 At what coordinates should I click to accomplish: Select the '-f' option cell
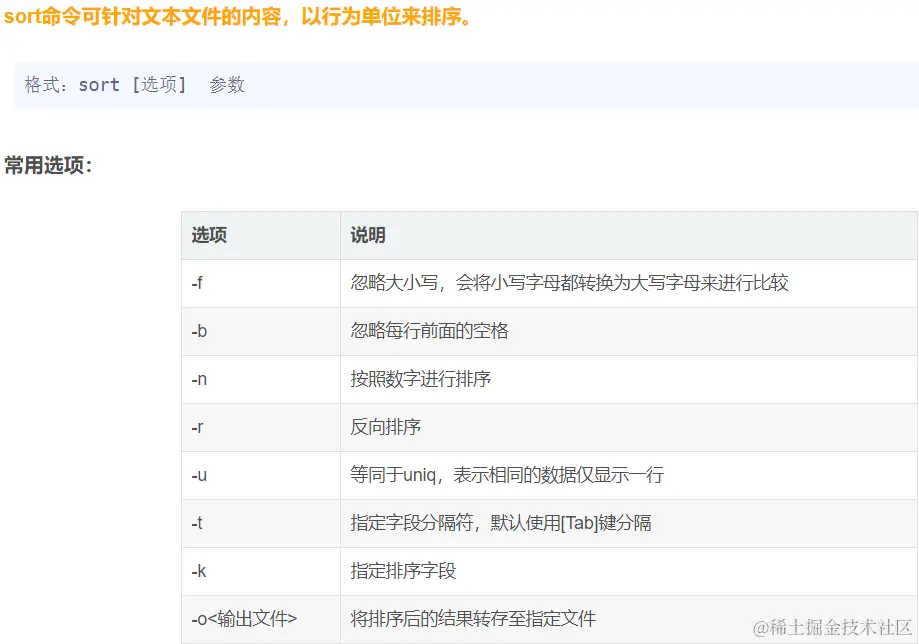[x=261, y=284]
